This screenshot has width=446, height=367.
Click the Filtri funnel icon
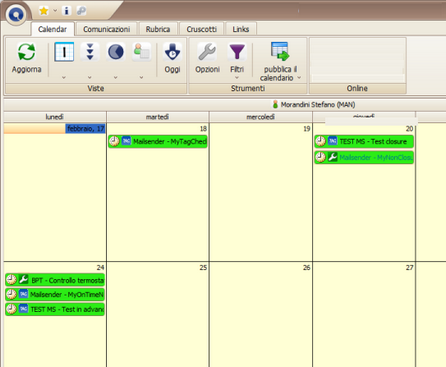[237, 52]
